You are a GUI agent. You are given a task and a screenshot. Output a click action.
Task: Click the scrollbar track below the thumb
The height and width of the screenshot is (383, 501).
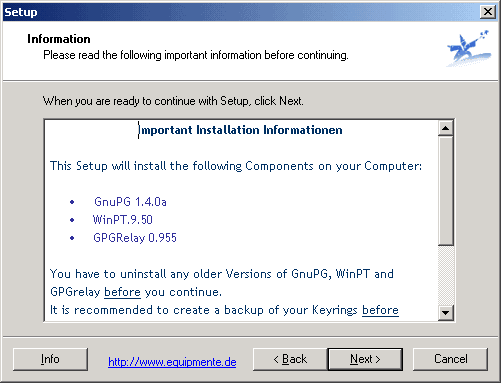pos(446,275)
